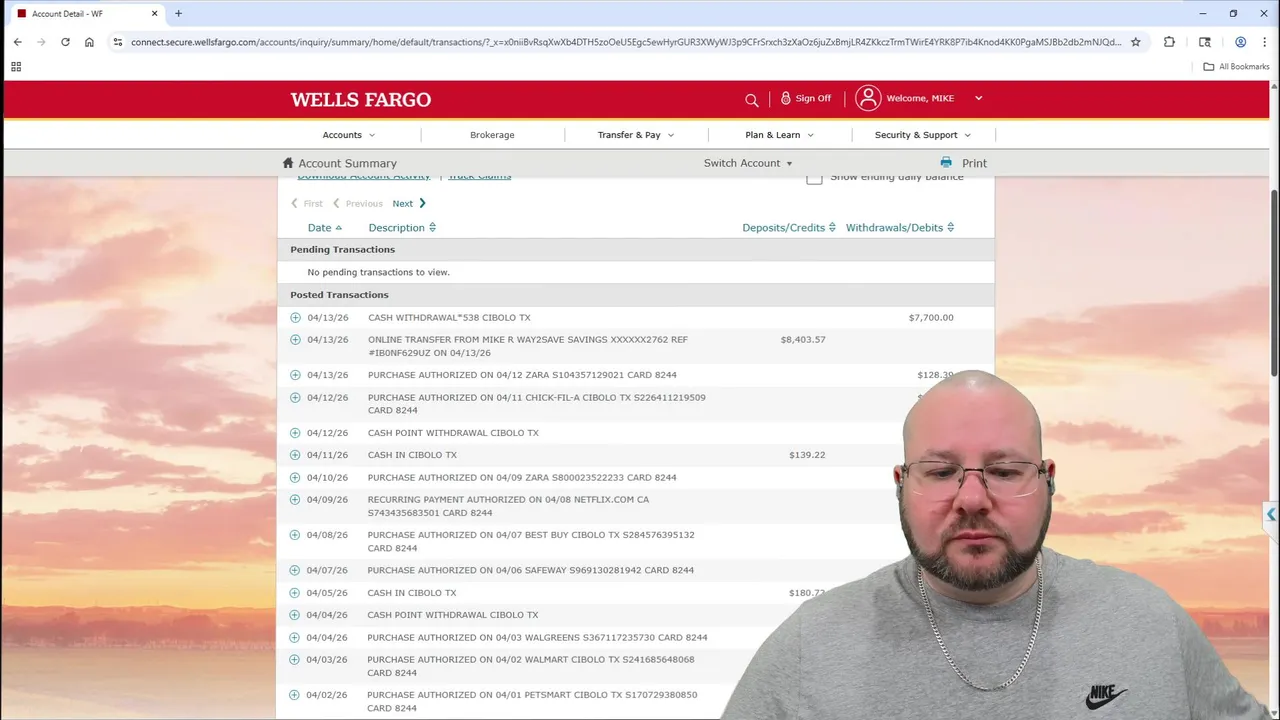Screen dimensions: 1280x720
Task: Click the profile avatar icon beside Welcome, MIKE
Action: [x=868, y=98]
